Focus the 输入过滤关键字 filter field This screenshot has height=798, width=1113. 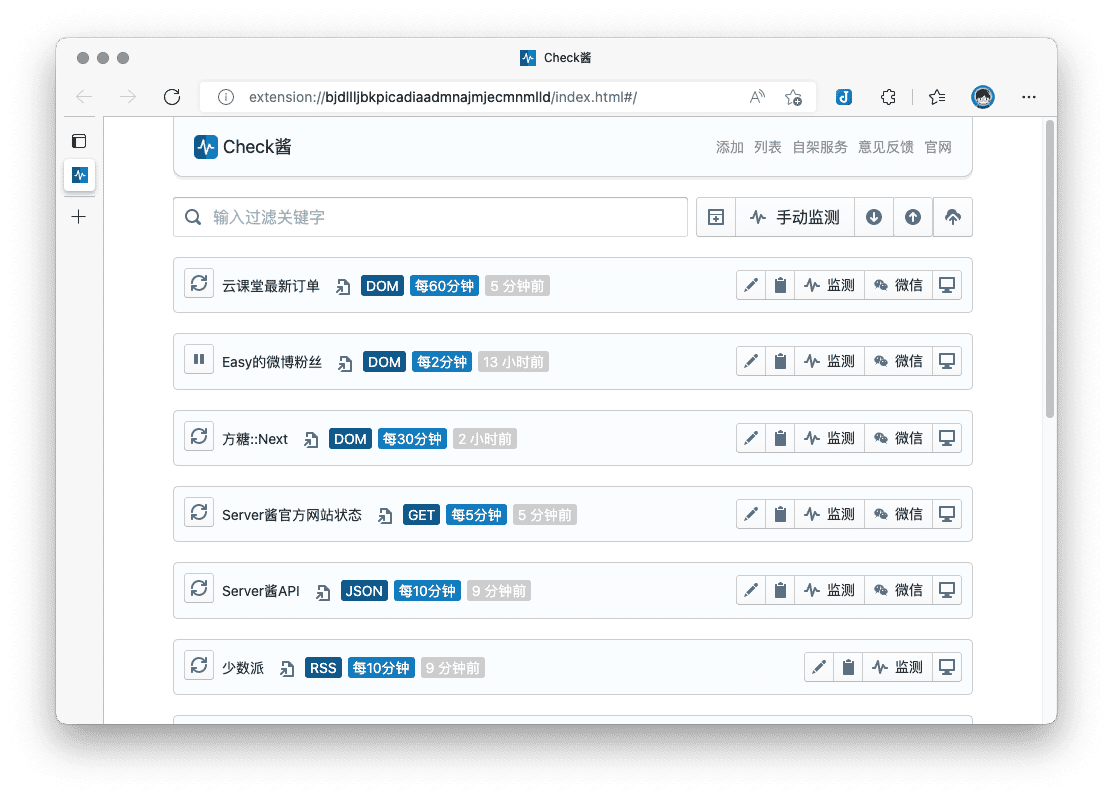tap(430, 217)
